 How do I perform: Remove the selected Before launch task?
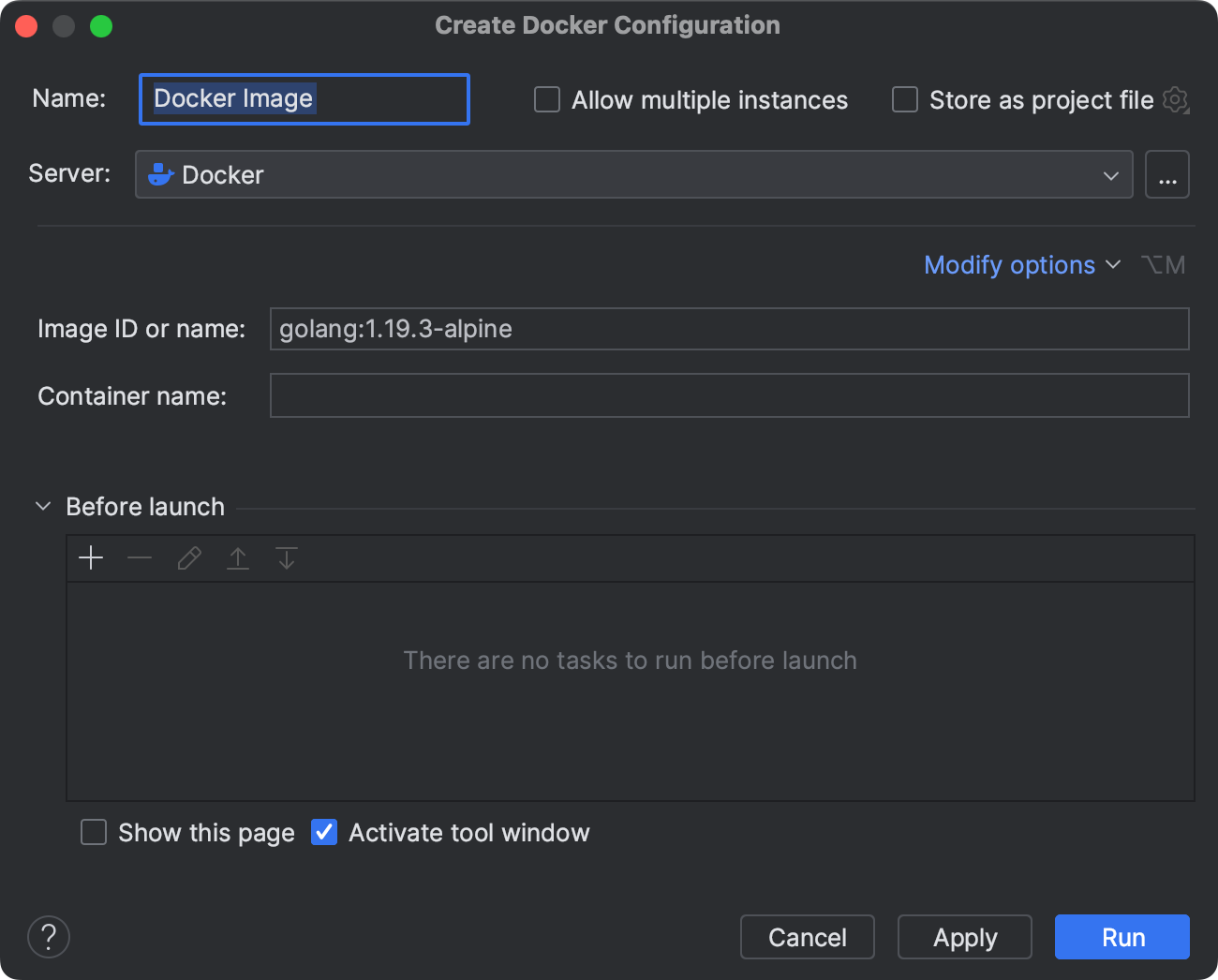click(x=140, y=557)
